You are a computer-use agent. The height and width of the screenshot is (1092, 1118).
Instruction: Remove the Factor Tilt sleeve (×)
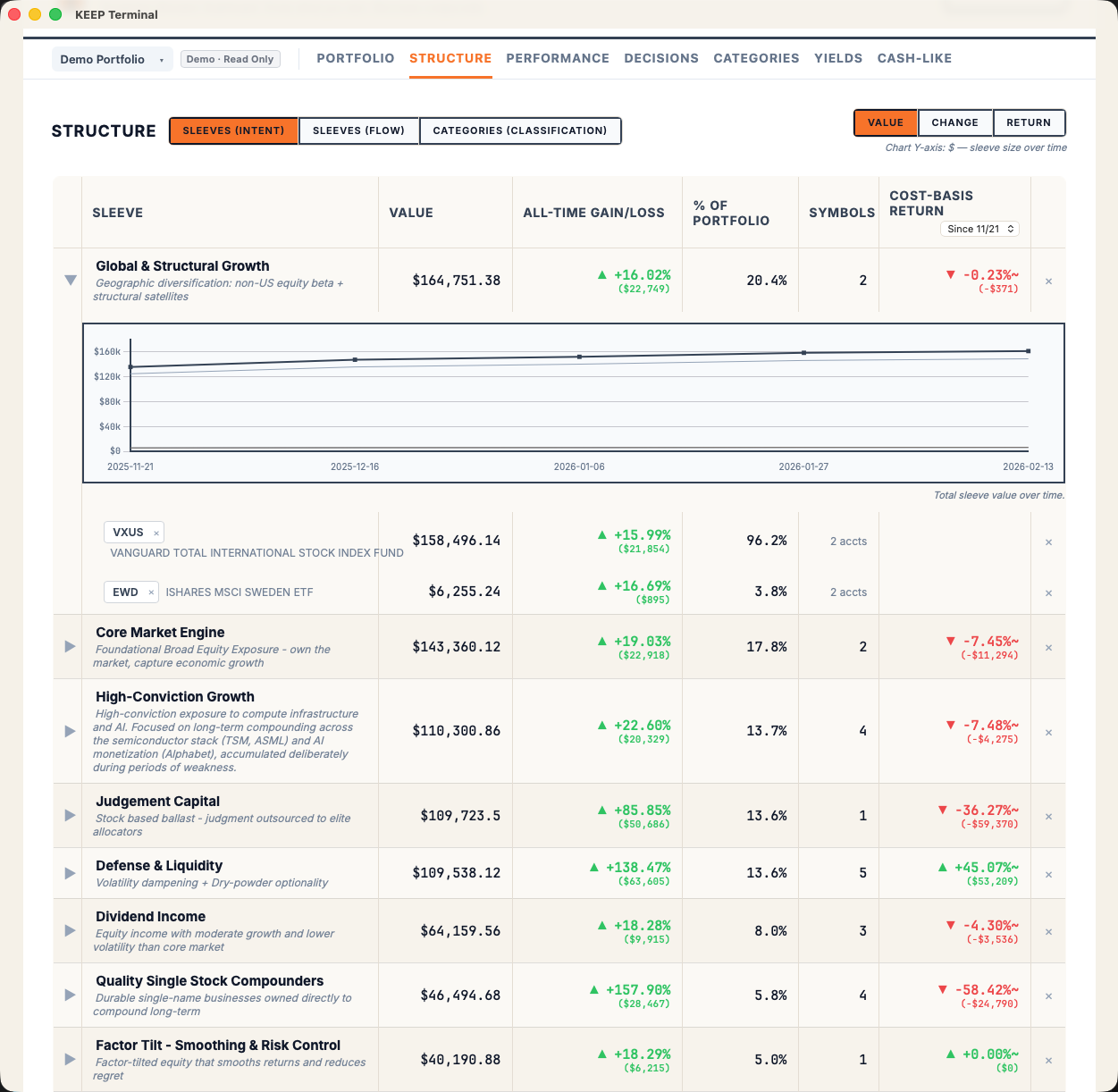click(x=1048, y=1061)
